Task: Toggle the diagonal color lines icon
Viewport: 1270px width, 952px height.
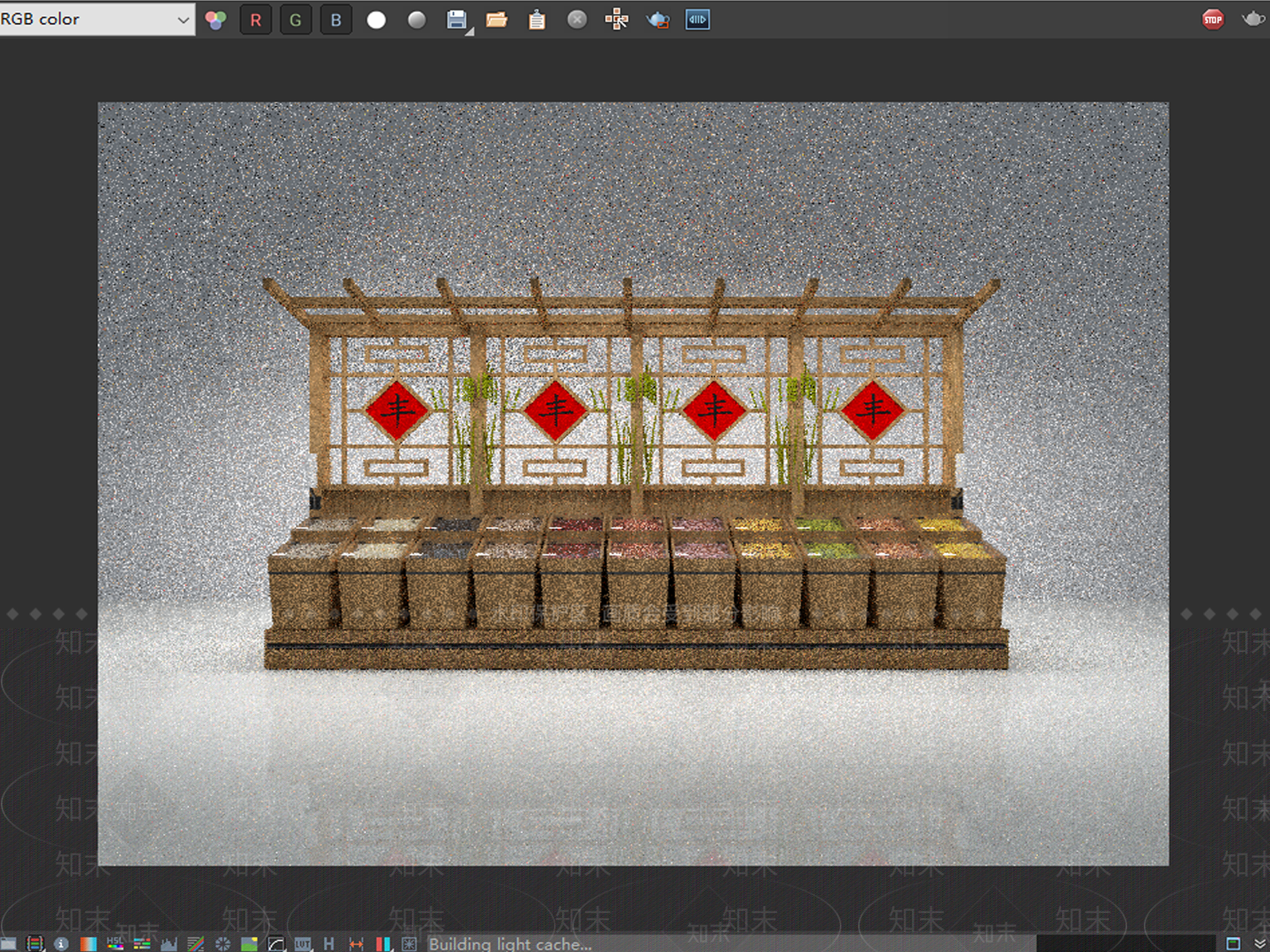Action: coord(196,943)
